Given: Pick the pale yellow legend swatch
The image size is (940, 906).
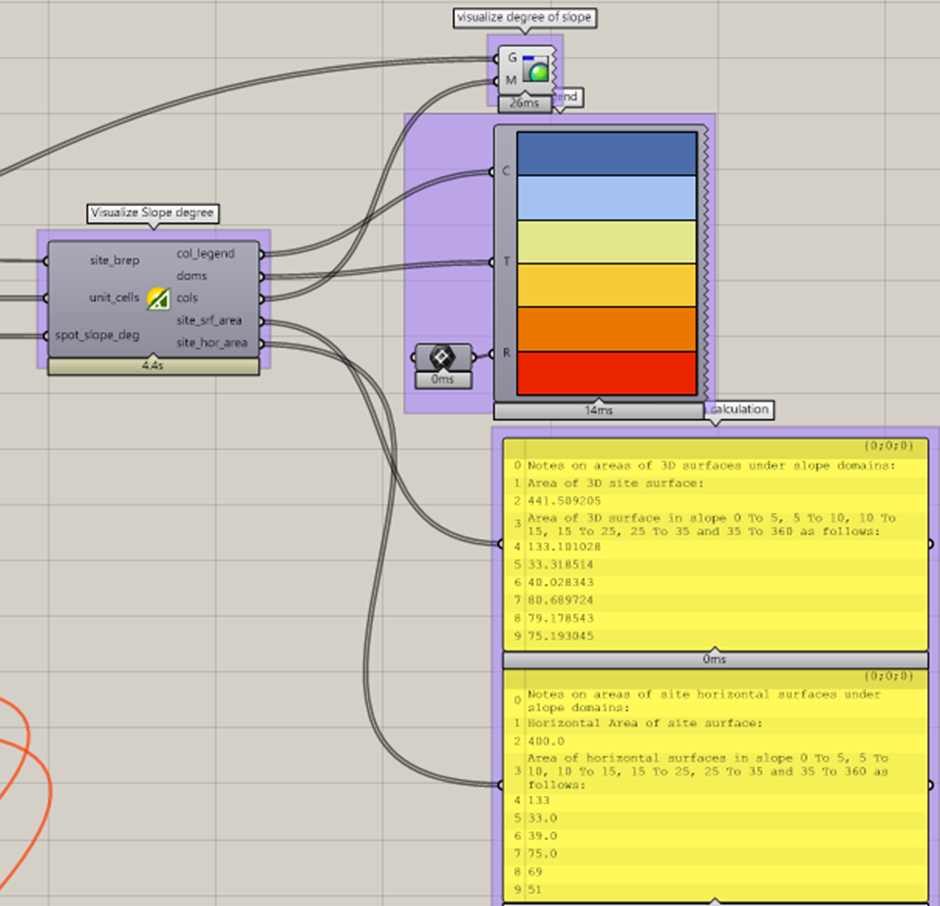Looking at the screenshot, I should coord(607,242).
